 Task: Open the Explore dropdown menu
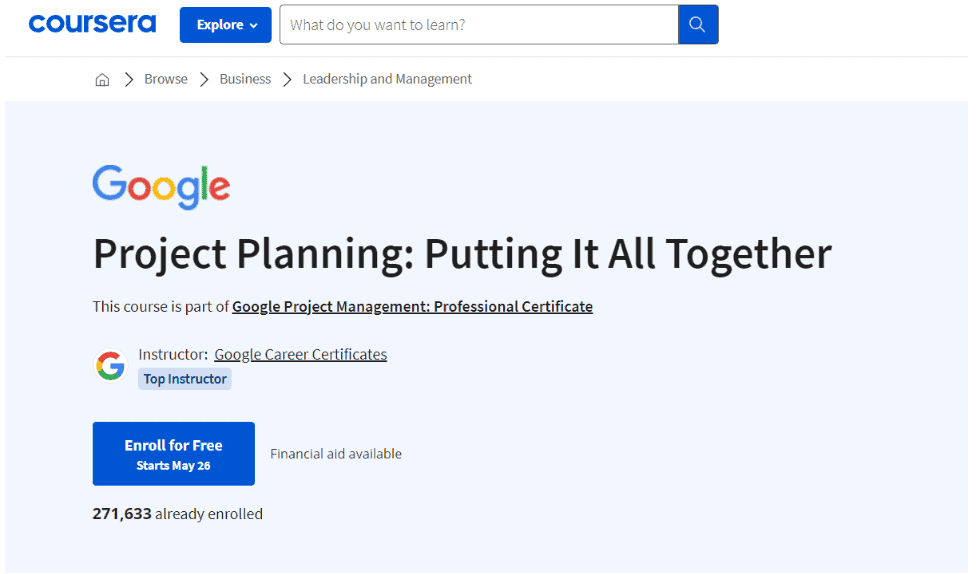225,25
